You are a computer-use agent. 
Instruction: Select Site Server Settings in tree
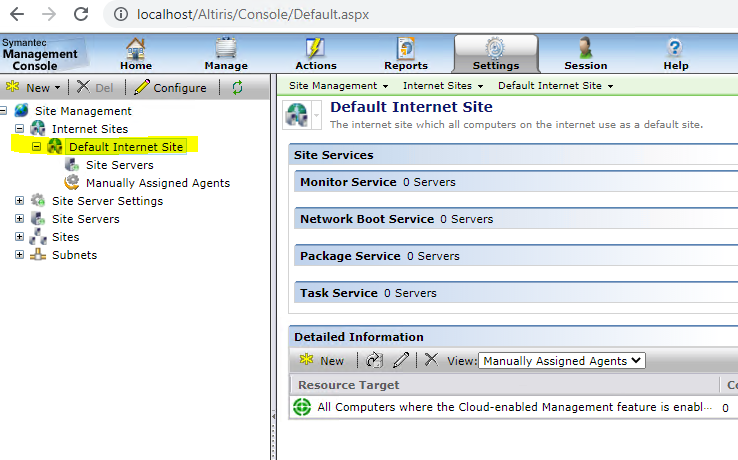[107, 201]
